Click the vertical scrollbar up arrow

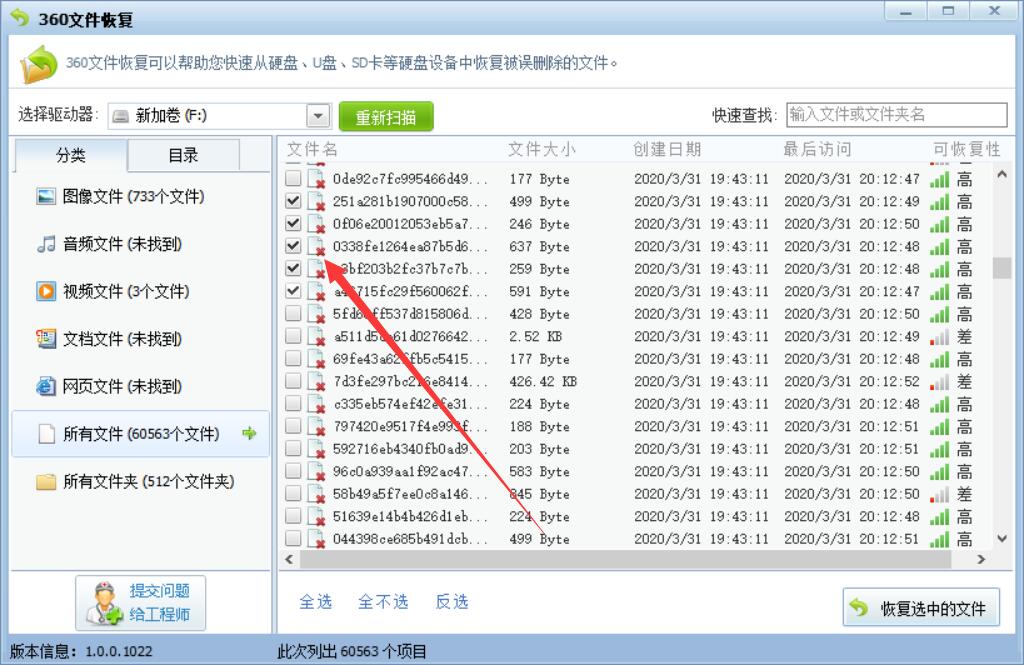(1002, 174)
